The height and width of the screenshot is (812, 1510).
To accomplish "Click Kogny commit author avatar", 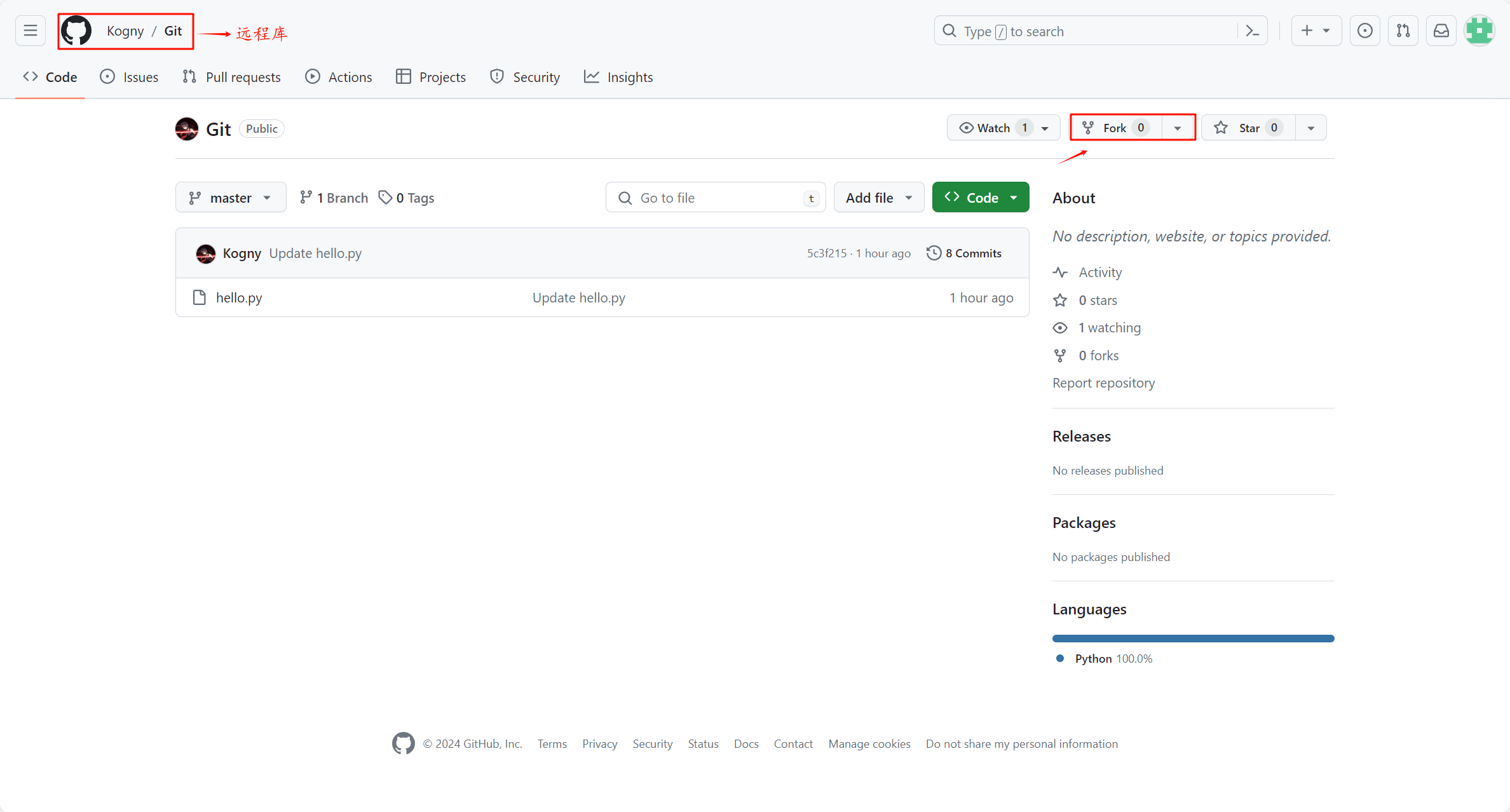I will [x=206, y=254].
